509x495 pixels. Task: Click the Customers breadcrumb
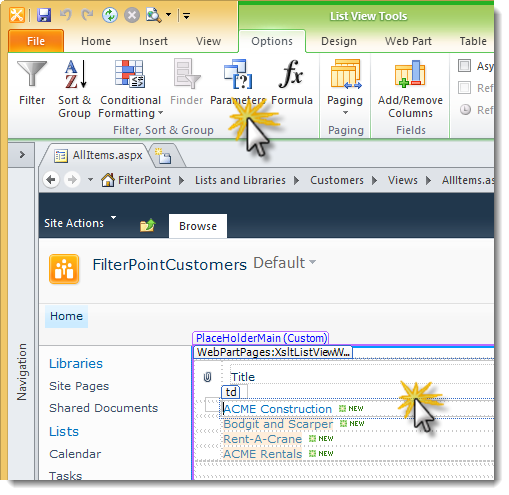click(x=337, y=180)
